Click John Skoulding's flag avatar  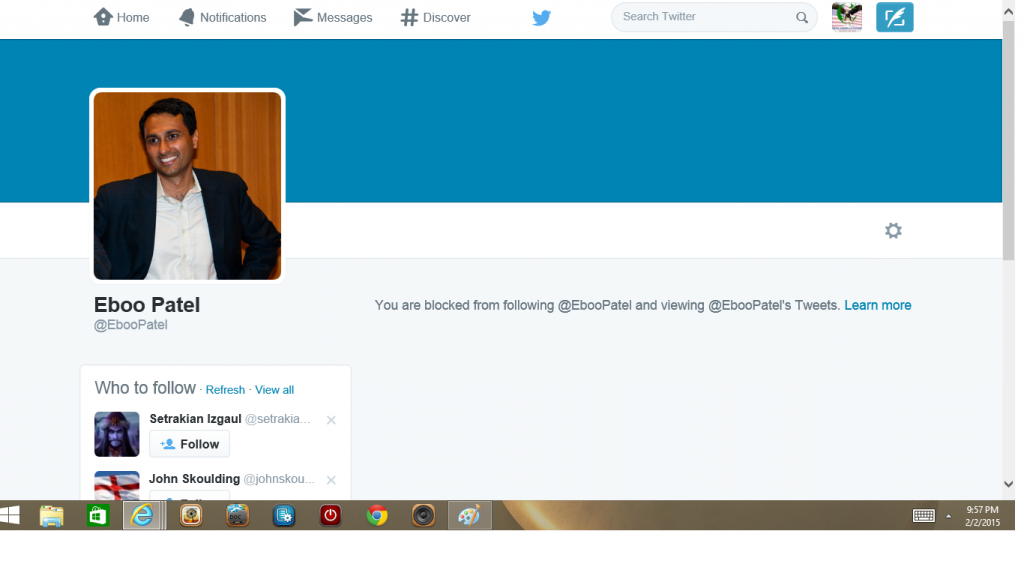(x=117, y=485)
